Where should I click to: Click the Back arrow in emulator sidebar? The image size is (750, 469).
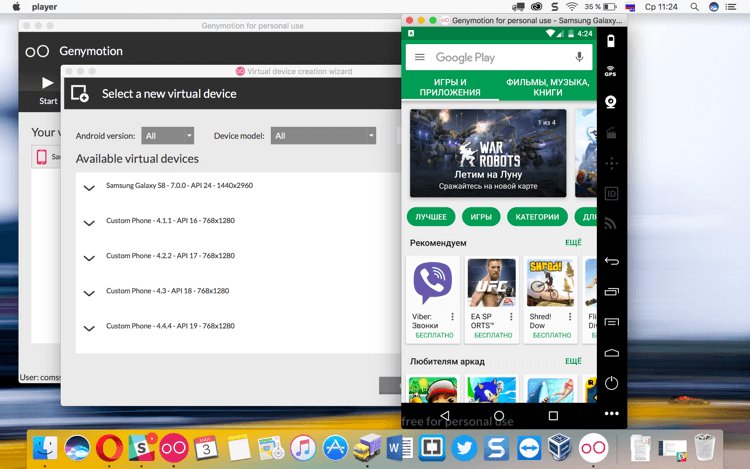point(612,261)
